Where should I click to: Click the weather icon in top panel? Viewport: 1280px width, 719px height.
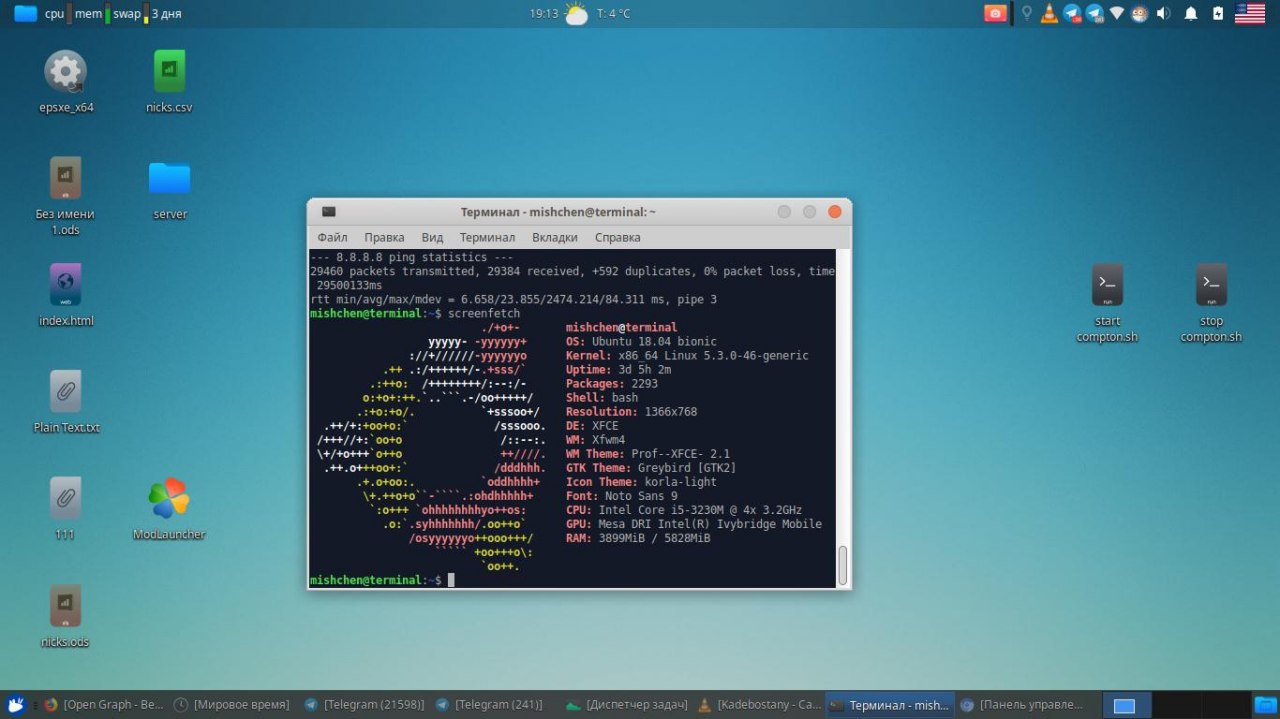tap(576, 13)
